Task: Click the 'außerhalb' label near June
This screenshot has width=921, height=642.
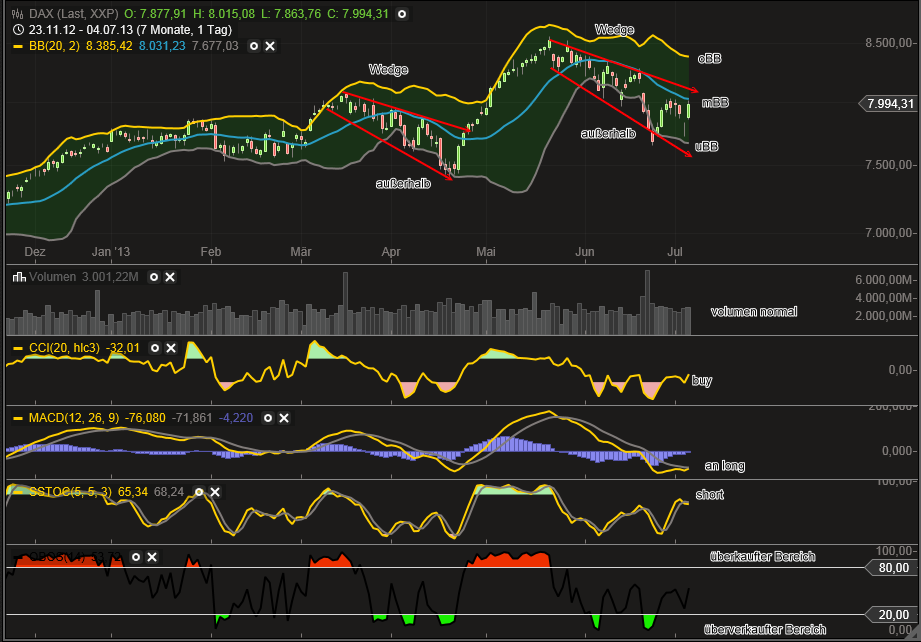Action: point(608,134)
